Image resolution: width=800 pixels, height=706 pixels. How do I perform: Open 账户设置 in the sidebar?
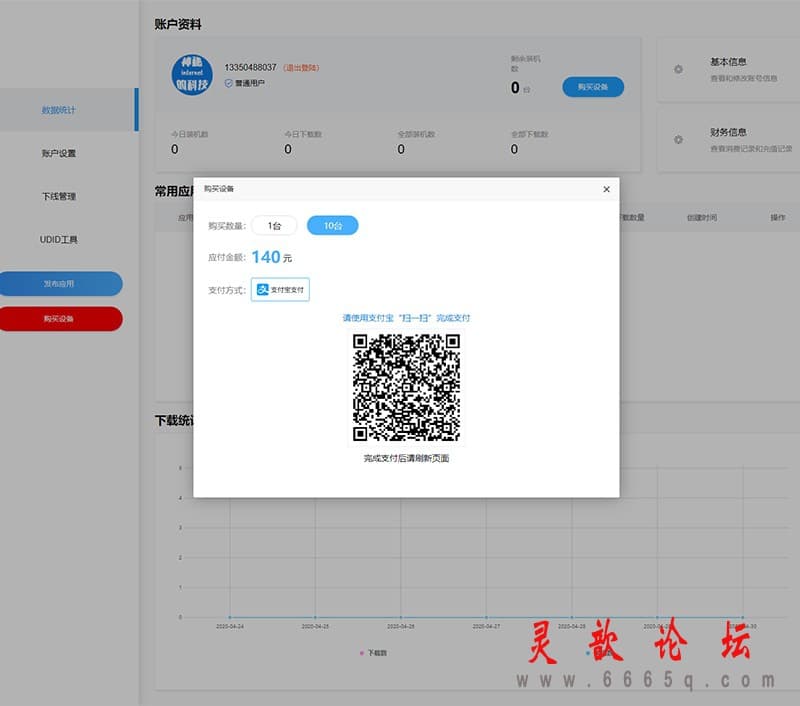tap(59, 153)
